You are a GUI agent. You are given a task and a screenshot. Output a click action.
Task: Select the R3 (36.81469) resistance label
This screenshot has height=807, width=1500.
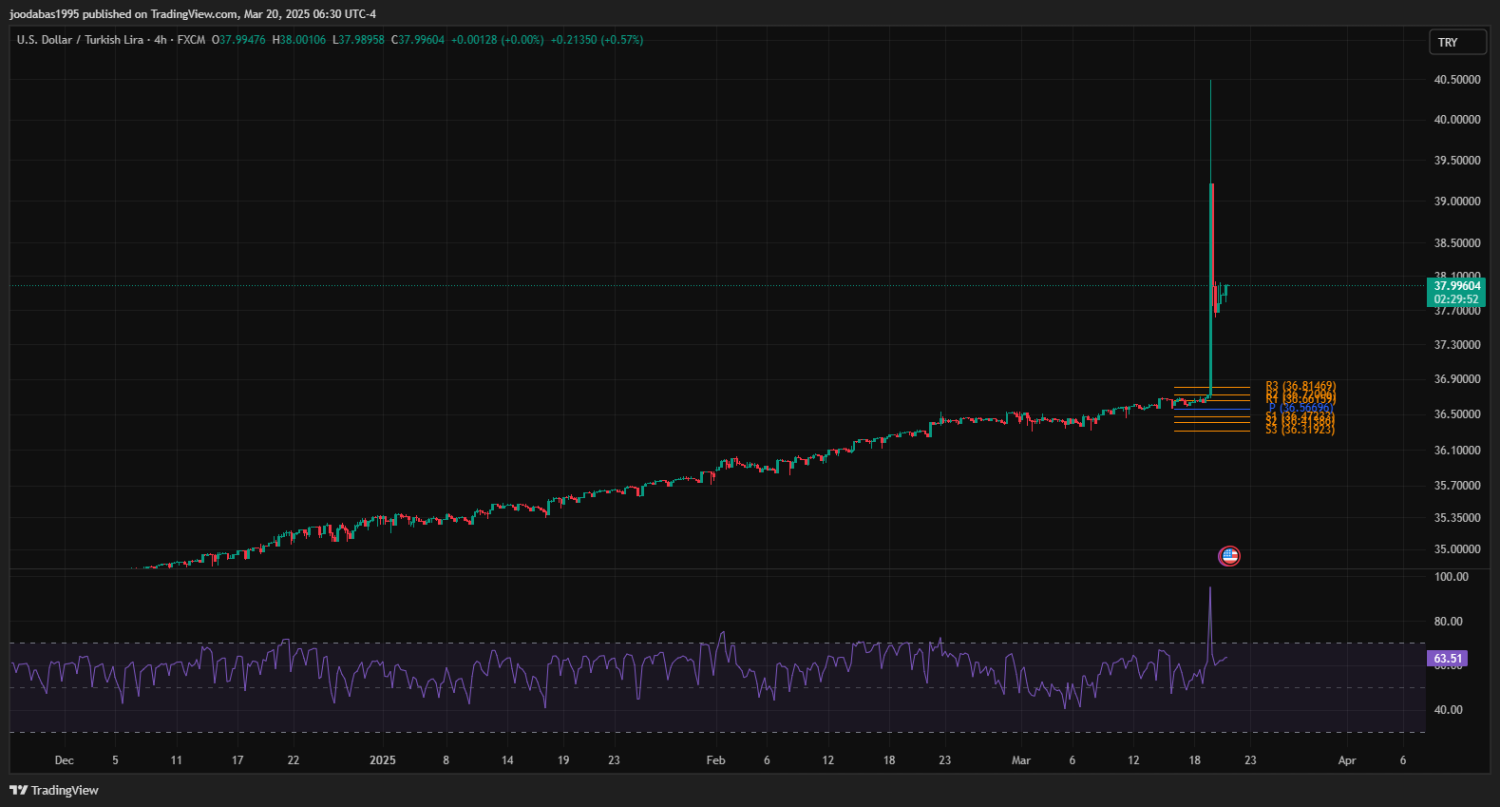point(1300,386)
